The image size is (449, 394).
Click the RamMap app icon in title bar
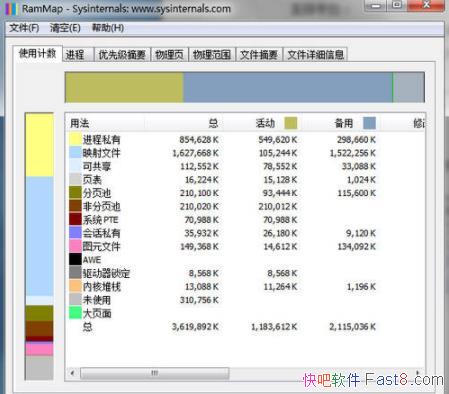[11, 8]
